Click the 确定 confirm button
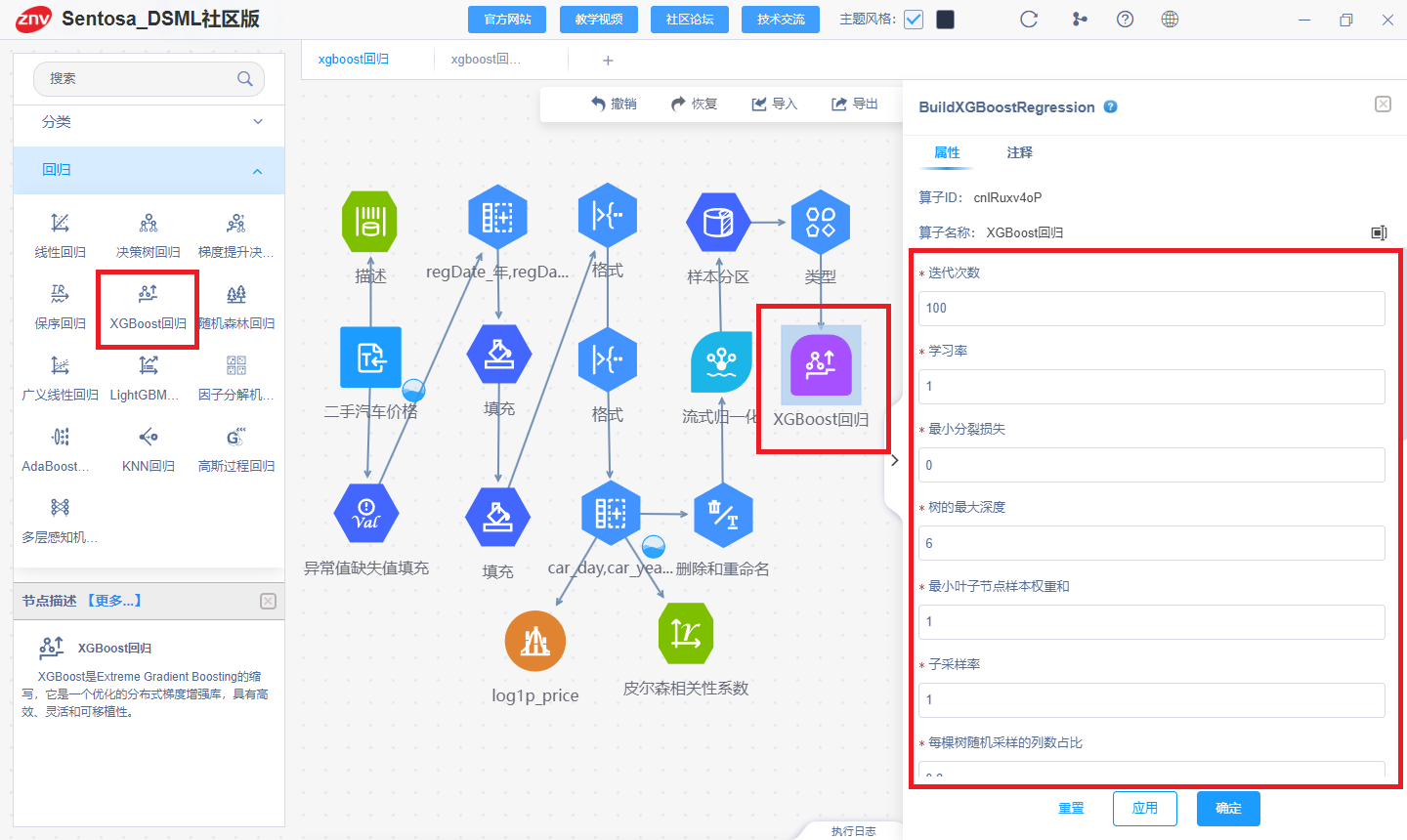1407x840 pixels. 1228,809
